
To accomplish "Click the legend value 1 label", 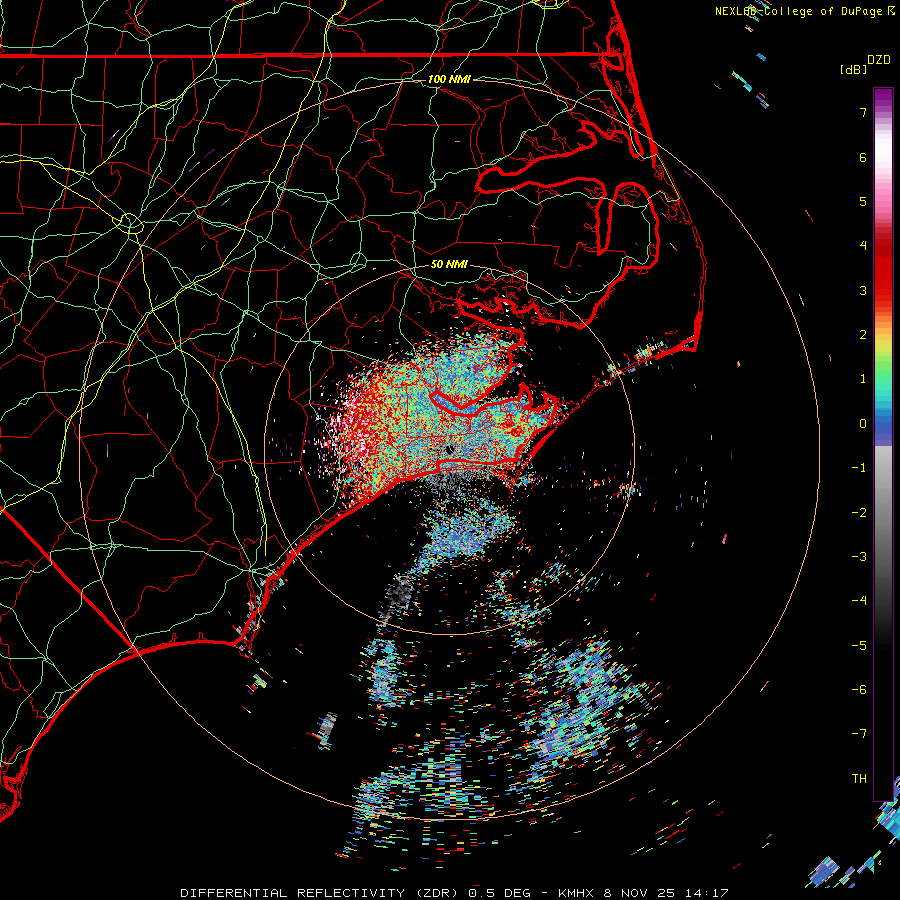I will click(863, 379).
